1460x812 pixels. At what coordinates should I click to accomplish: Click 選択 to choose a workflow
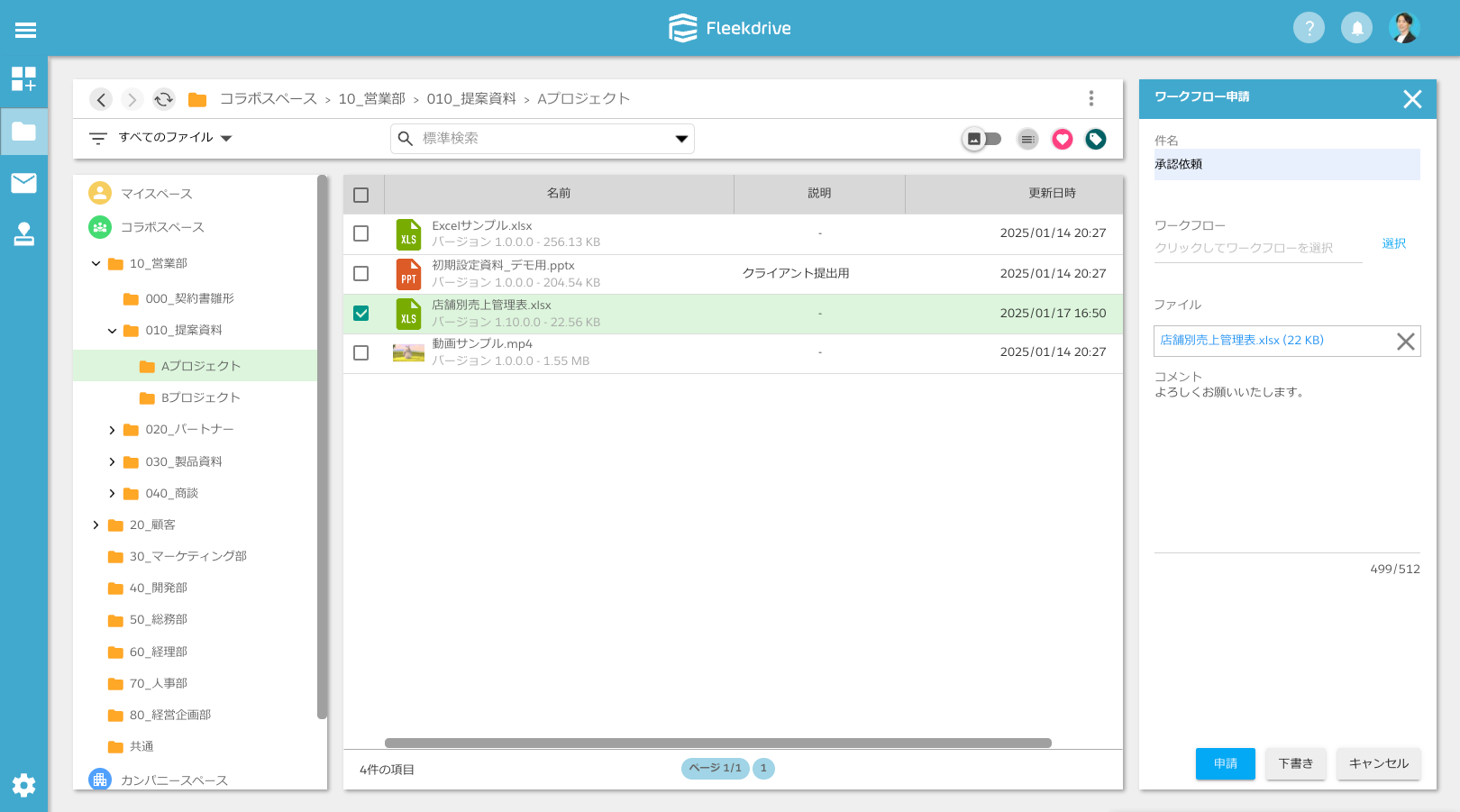(1394, 242)
